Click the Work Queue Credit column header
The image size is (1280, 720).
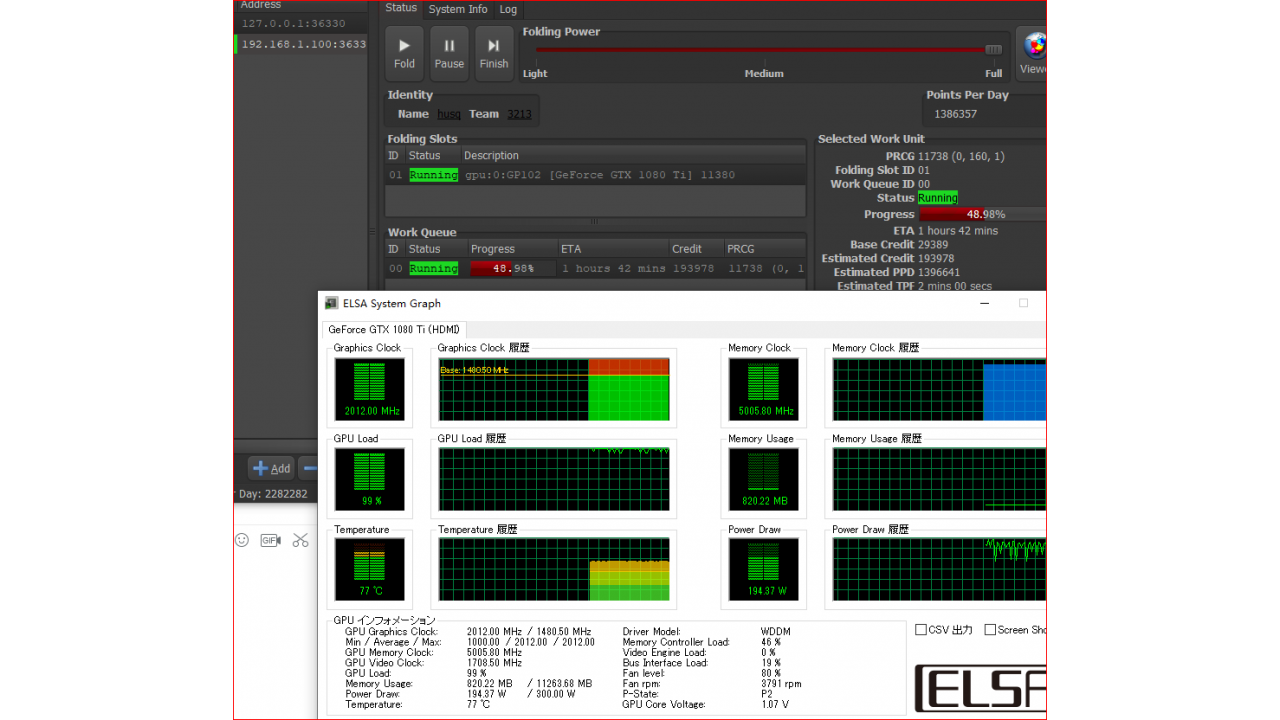click(x=696, y=249)
